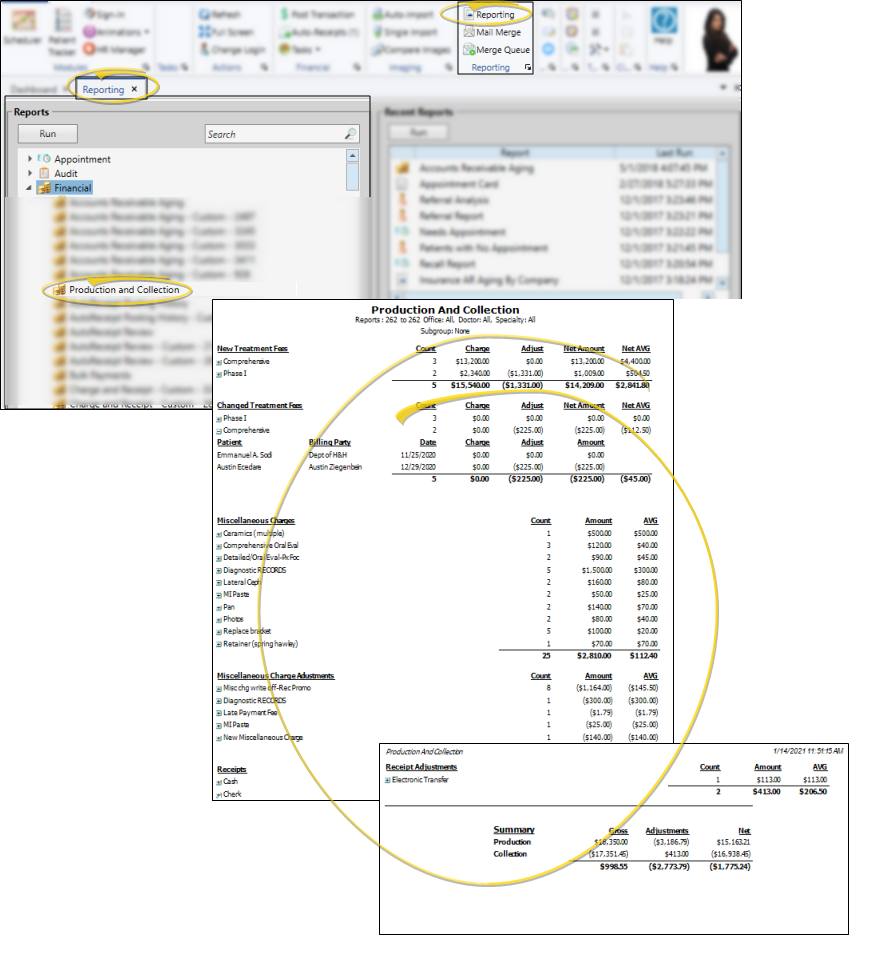Open Reporting group dialog launcher
The image size is (869, 955).
(527, 68)
